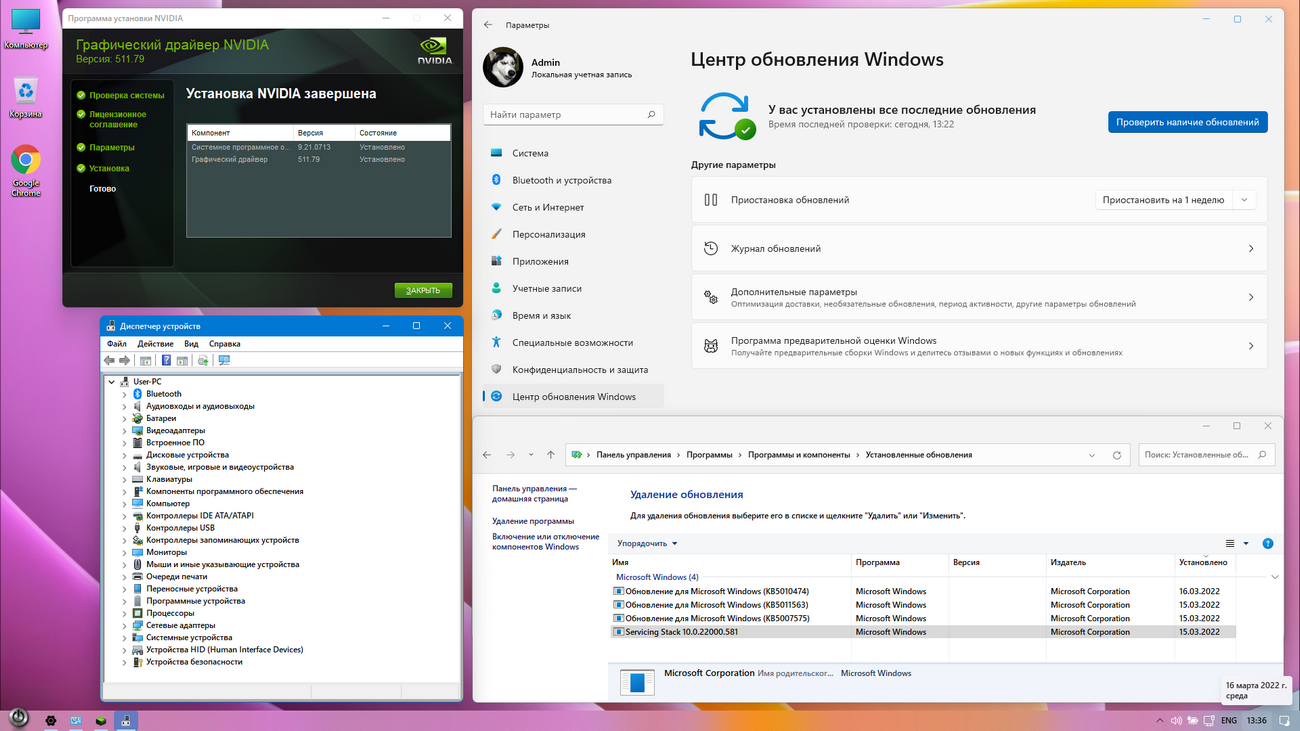This screenshot has width=1300, height=731.
Task: Click the 13:36 taskbar clock
Action: click(1257, 720)
